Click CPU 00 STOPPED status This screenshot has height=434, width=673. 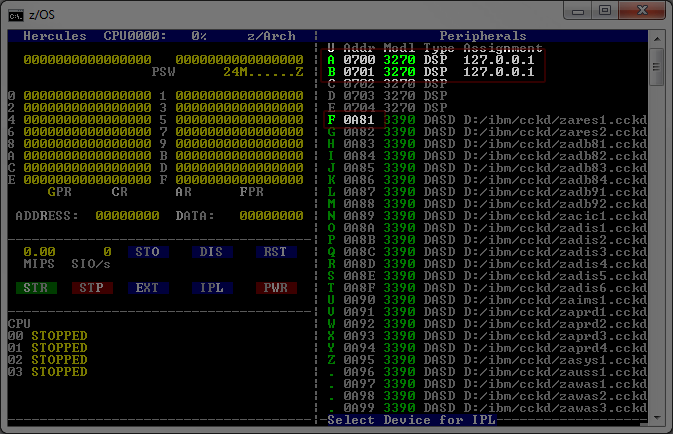tap(48, 336)
